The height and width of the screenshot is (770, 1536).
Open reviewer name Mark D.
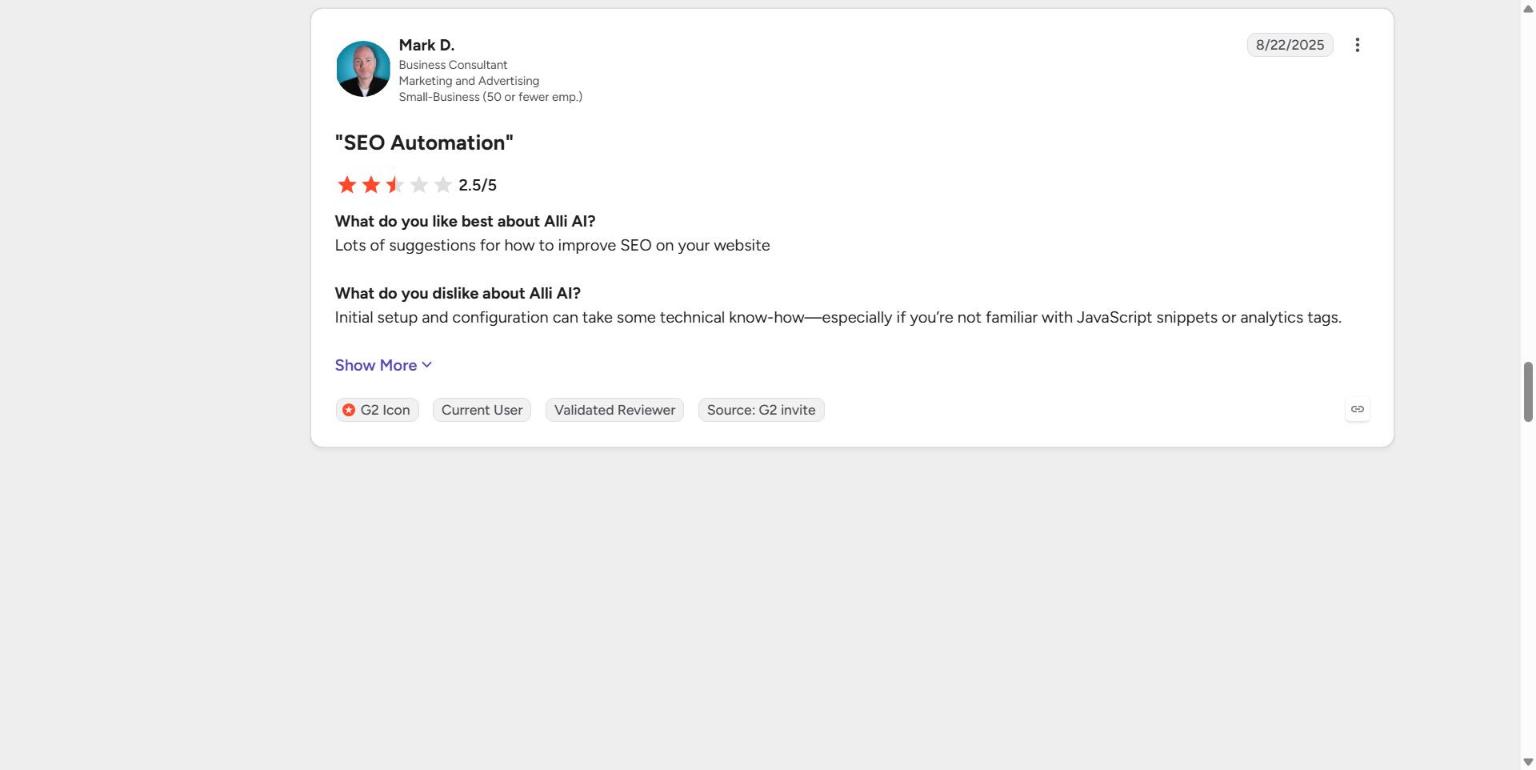tap(427, 45)
